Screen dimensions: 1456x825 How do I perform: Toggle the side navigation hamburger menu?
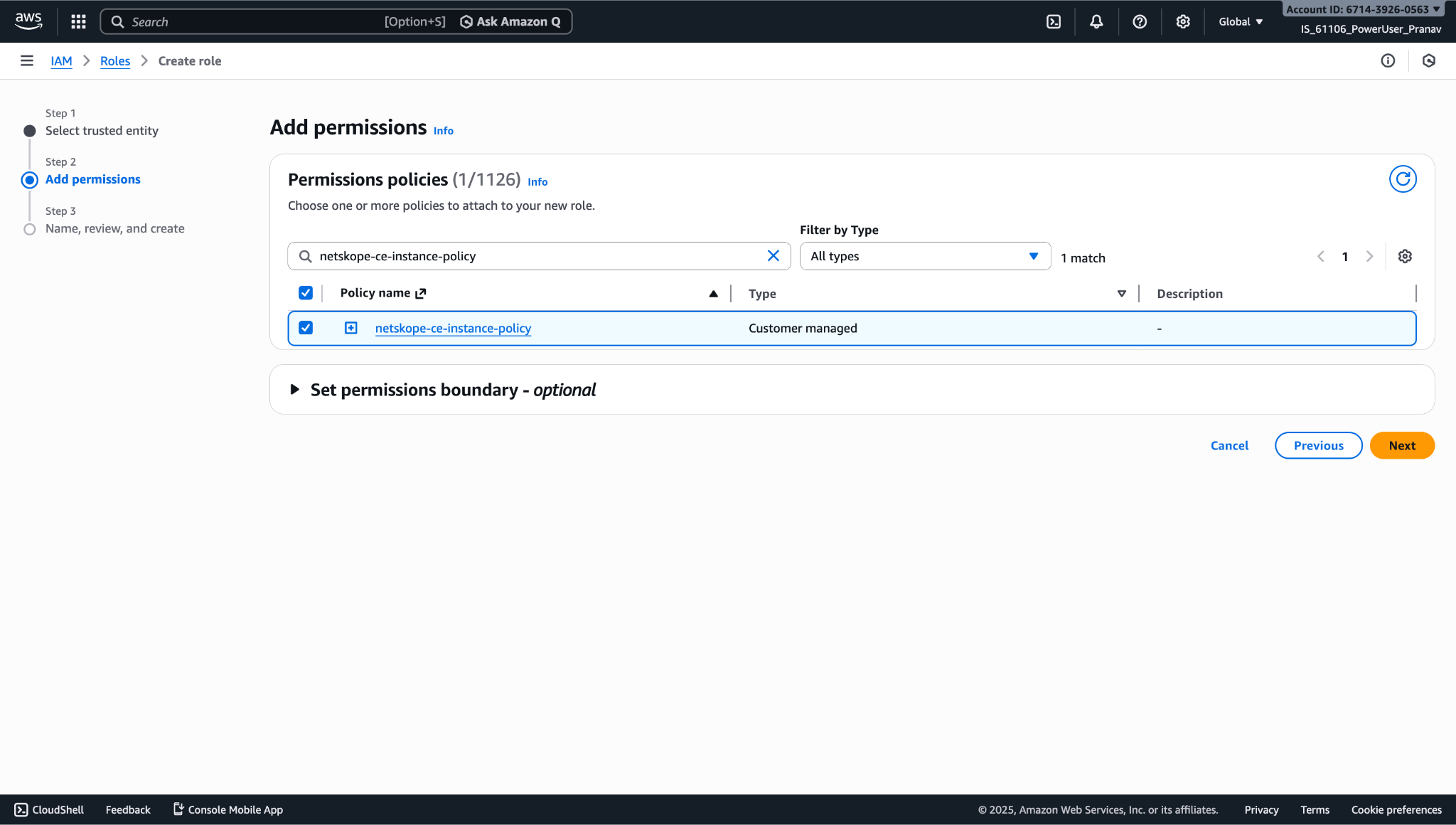tap(27, 60)
